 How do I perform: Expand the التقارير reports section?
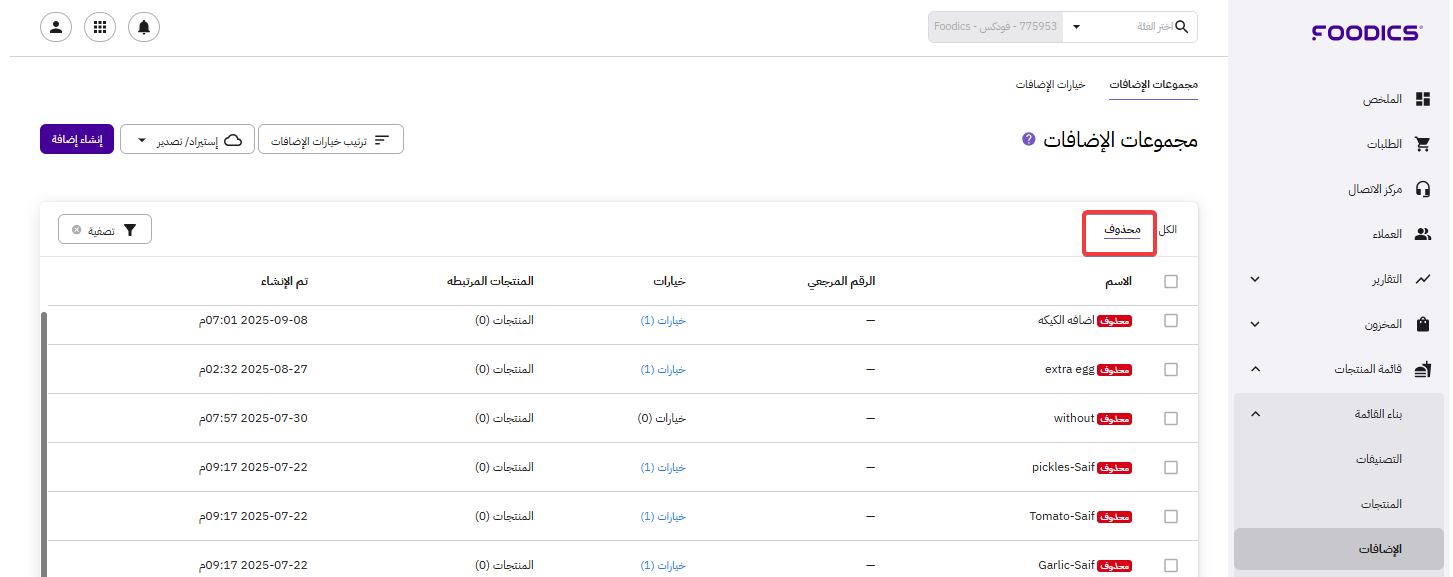1255,279
